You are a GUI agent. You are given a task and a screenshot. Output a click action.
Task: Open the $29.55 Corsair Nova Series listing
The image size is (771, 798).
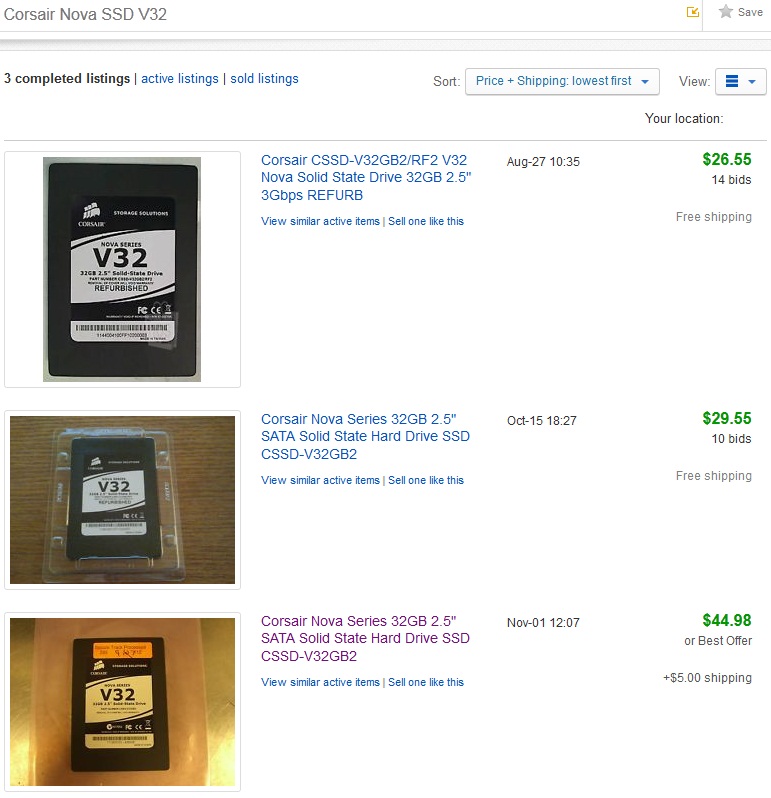point(365,437)
